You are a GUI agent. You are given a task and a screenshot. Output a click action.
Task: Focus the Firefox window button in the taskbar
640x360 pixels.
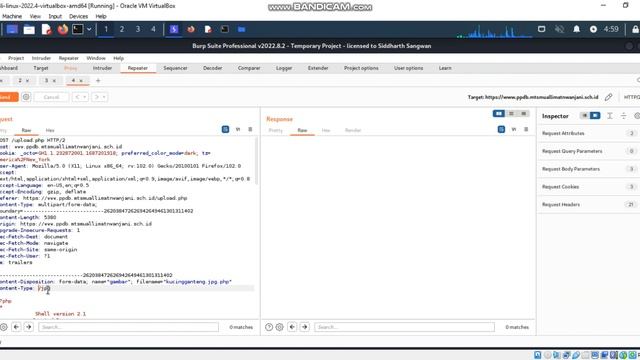191,29
